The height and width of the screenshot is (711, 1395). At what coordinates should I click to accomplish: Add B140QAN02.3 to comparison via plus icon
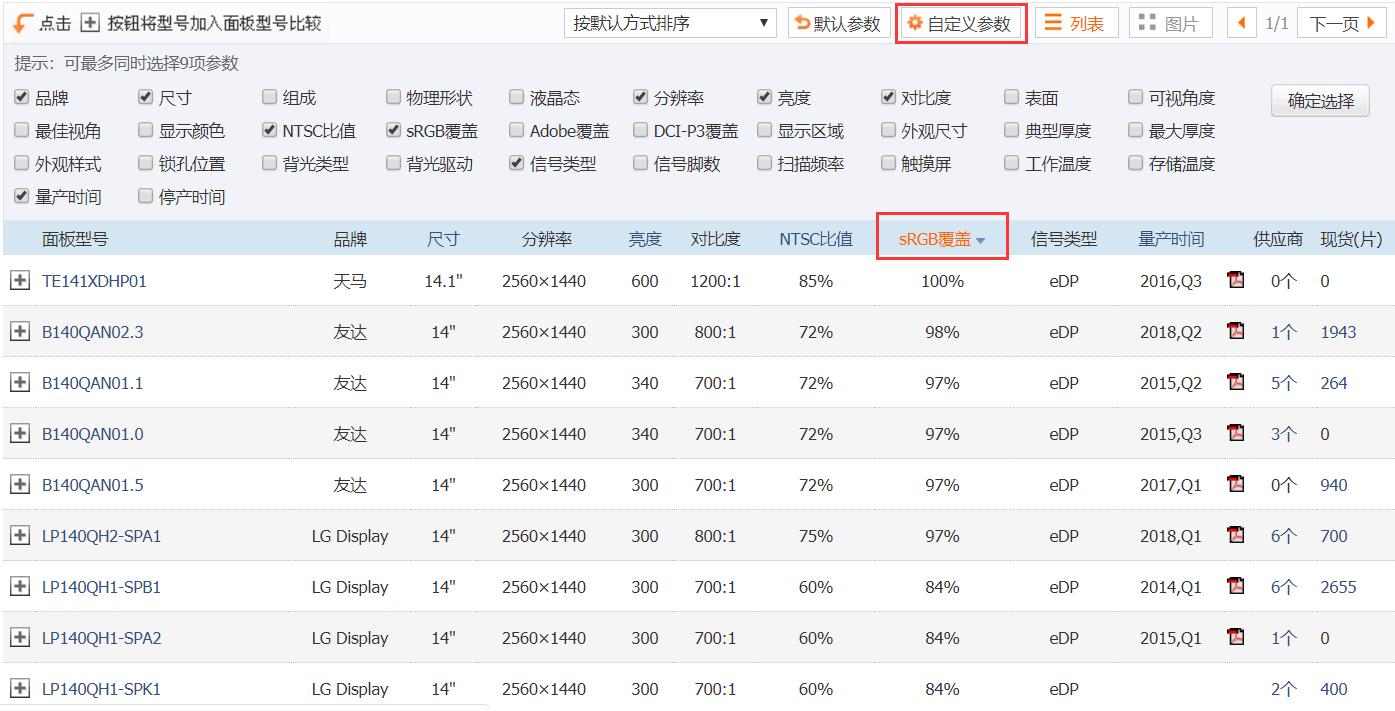[x=19, y=332]
